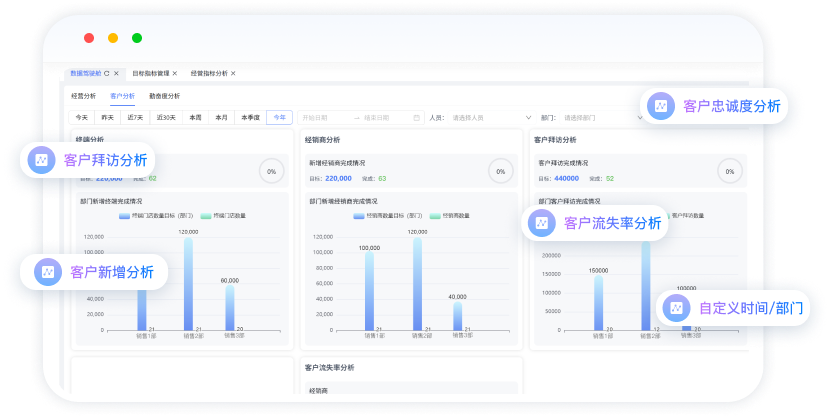Click the 客户流失率分析 badge icon
Image resolution: width=831 pixels, height=417 pixels.
(x=541, y=224)
